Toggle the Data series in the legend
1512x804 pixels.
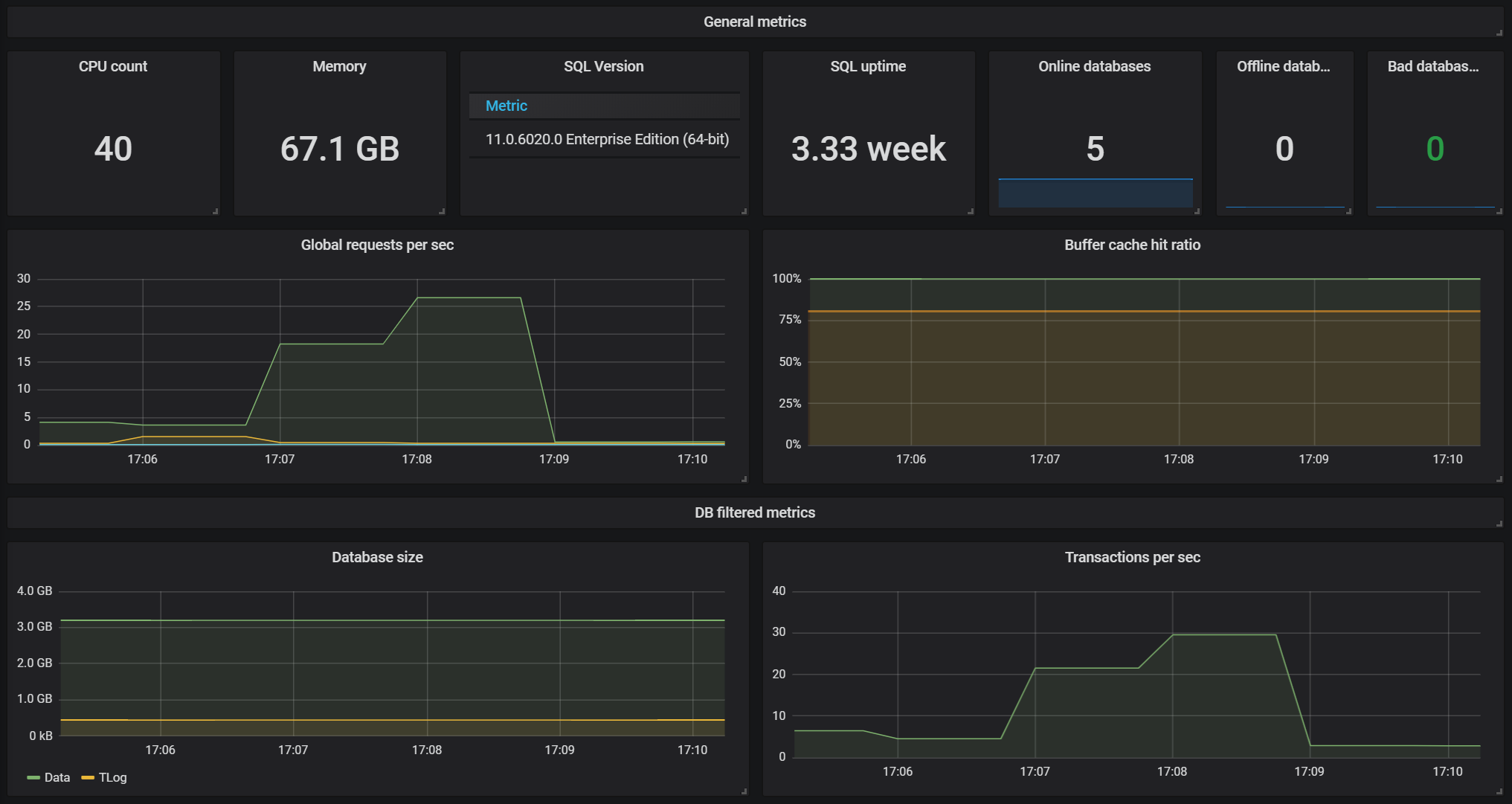pos(57,777)
